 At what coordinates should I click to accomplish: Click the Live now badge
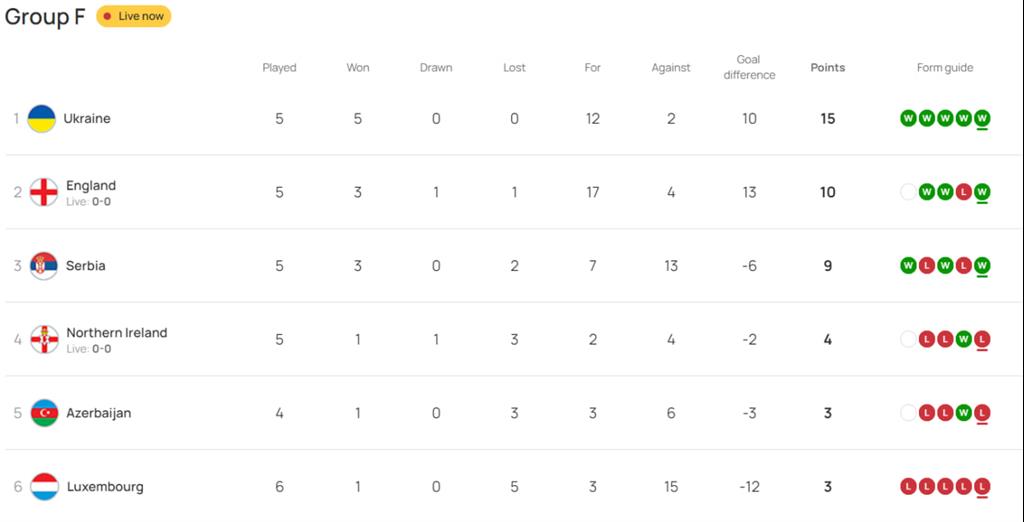pyautogui.click(x=134, y=16)
